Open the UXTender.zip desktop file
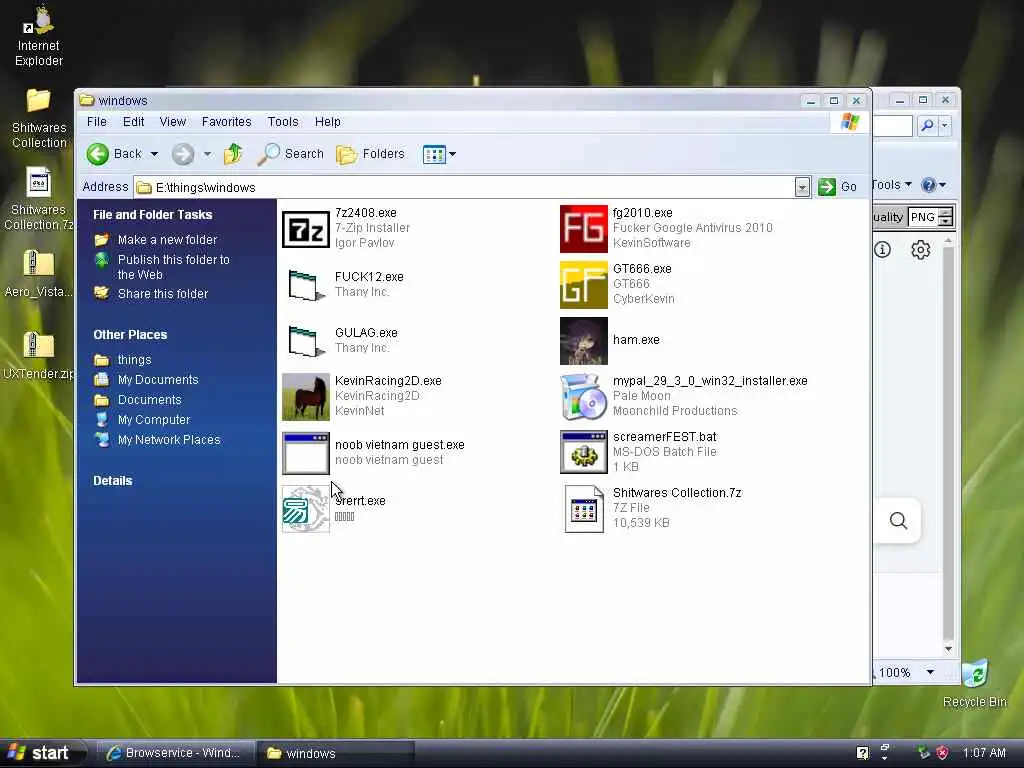 click(39, 356)
